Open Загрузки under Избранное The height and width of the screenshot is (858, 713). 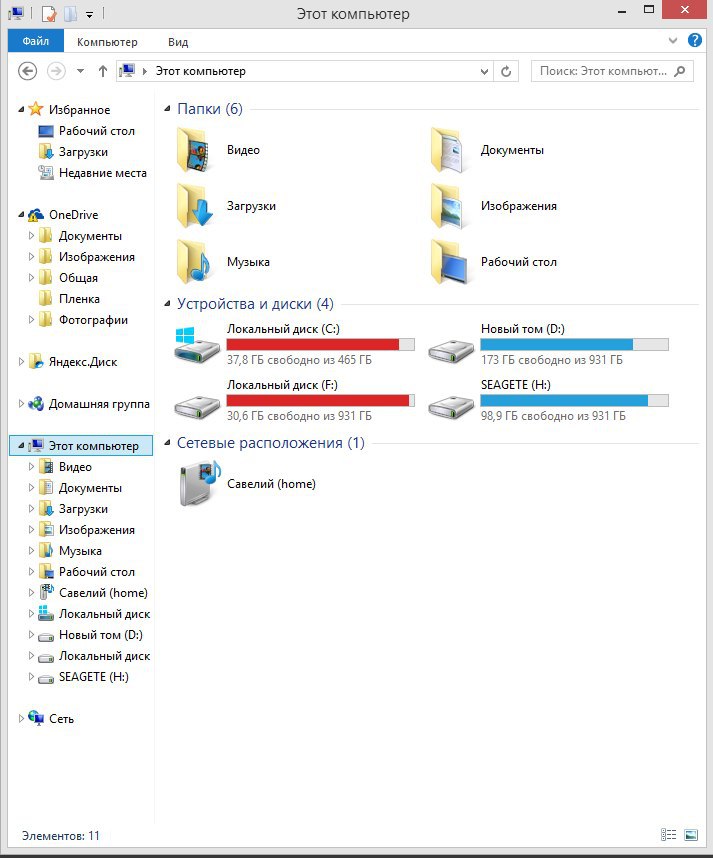click(x=83, y=152)
